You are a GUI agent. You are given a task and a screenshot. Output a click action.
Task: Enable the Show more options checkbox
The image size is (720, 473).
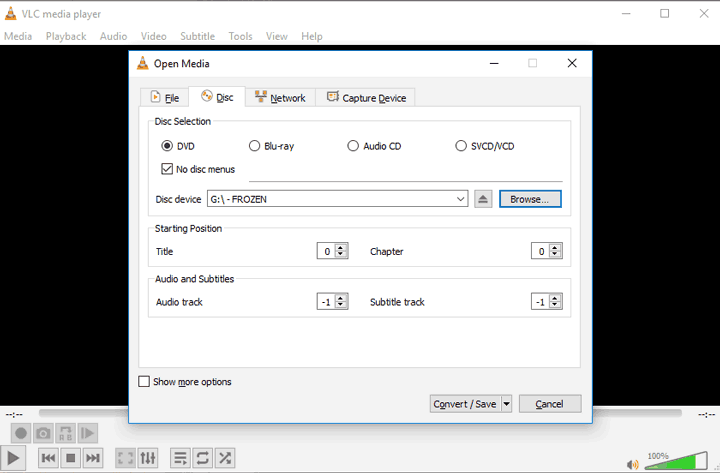pyautogui.click(x=144, y=382)
